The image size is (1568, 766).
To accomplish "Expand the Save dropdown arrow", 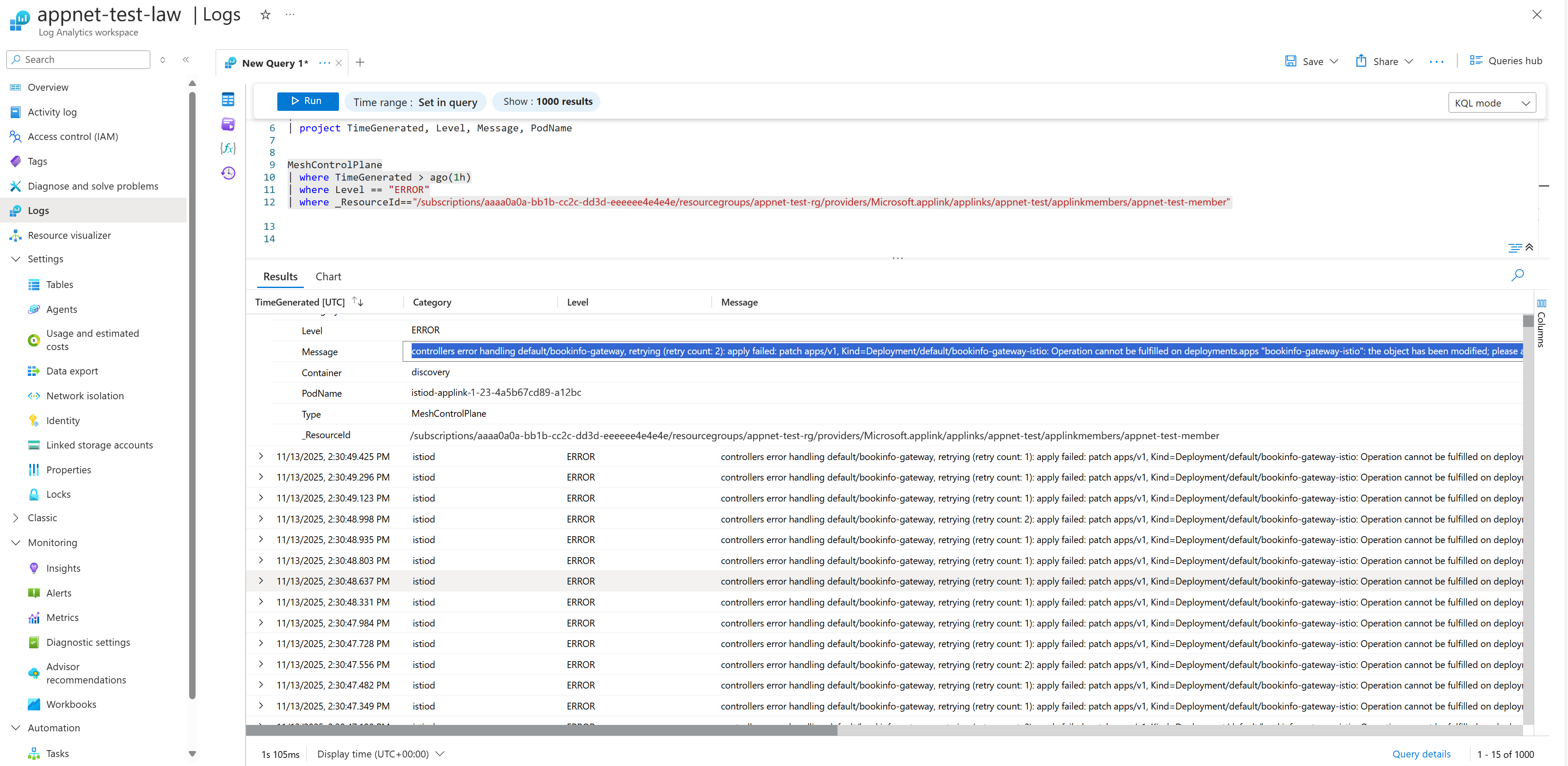I will 1334,62.
